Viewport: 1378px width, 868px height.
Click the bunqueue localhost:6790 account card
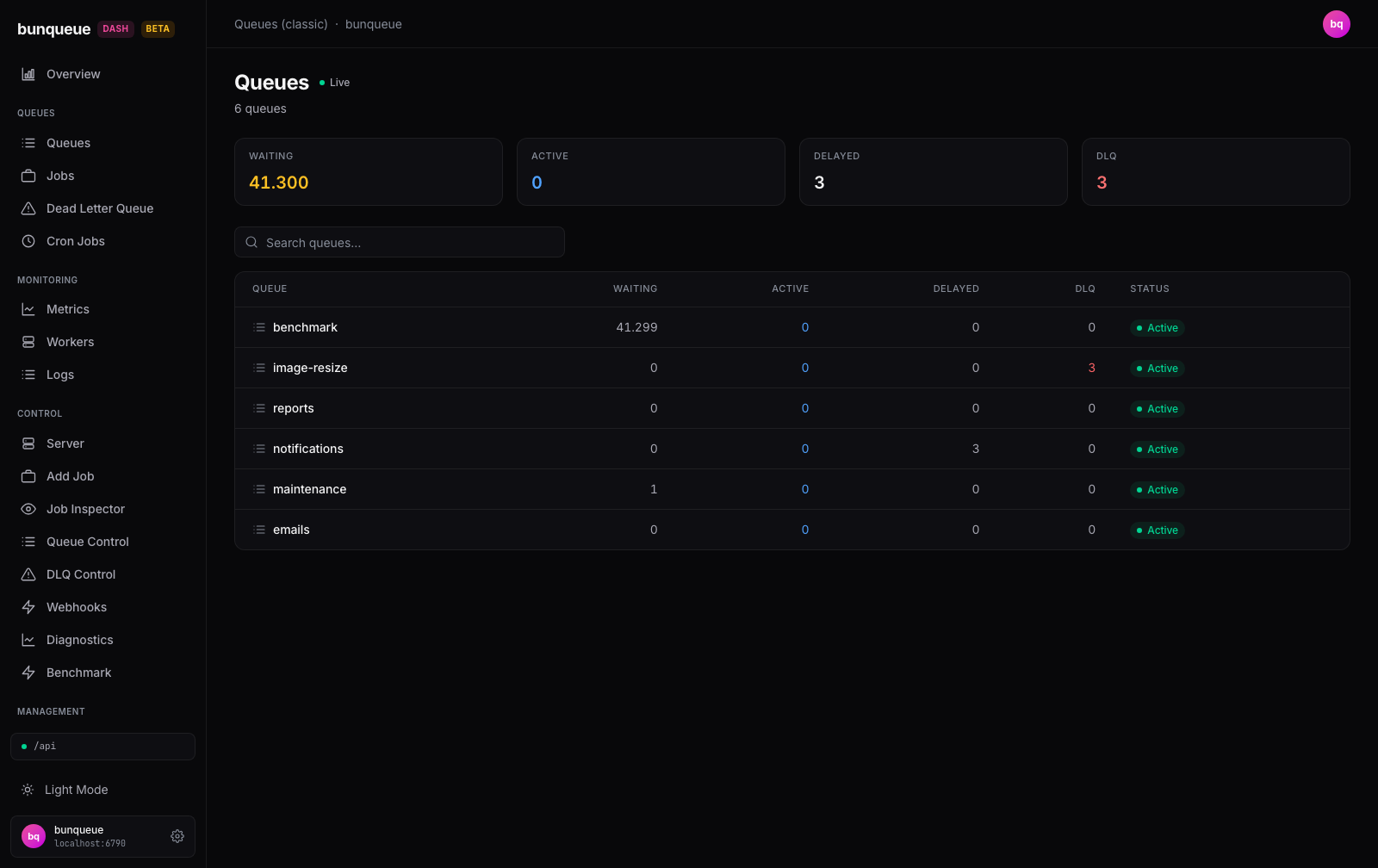click(x=102, y=836)
